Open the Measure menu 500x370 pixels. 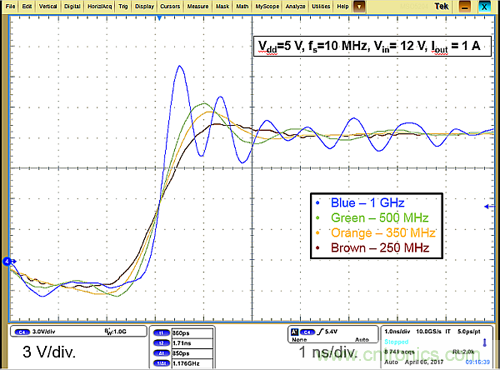tap(198, 6)
